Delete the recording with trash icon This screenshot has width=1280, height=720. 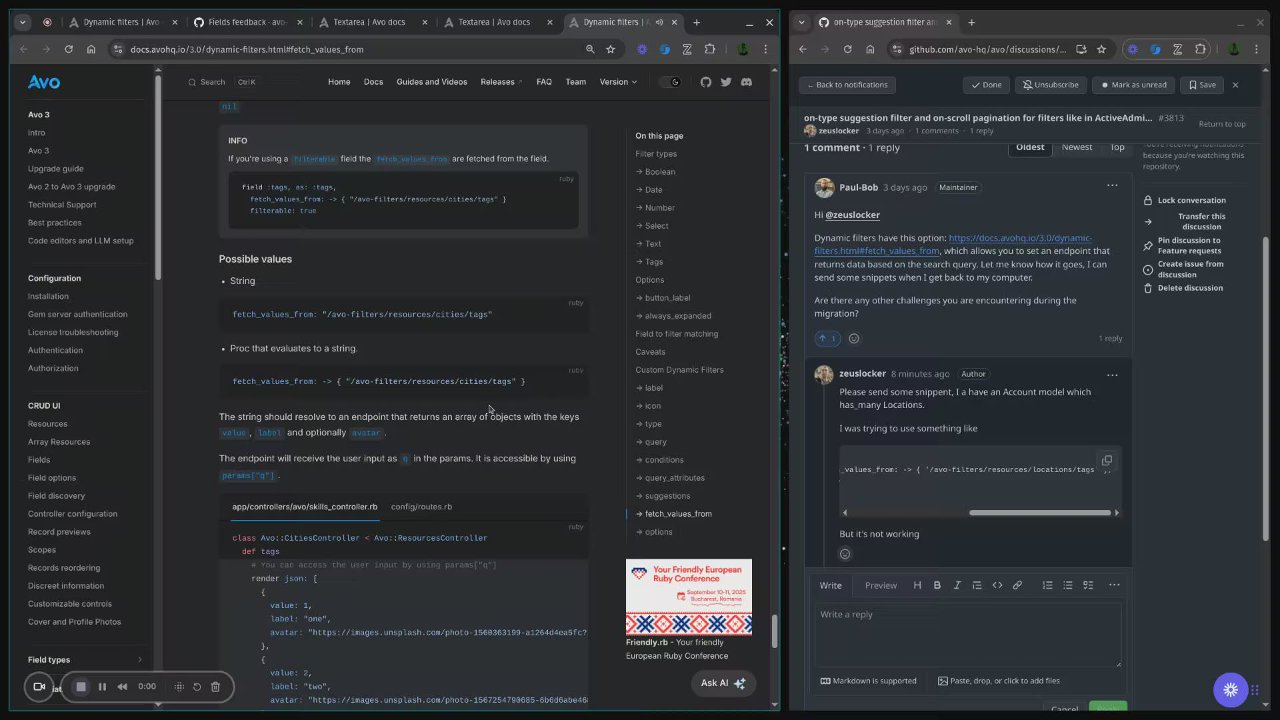pos(215,687)
